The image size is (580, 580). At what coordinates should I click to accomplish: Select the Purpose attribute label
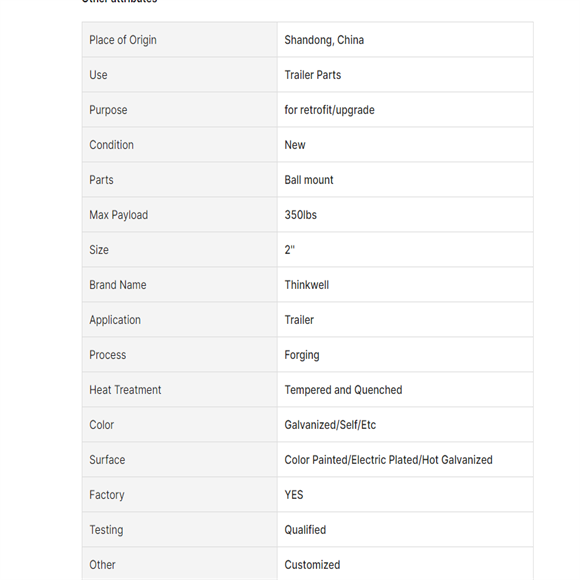(108, 110)
